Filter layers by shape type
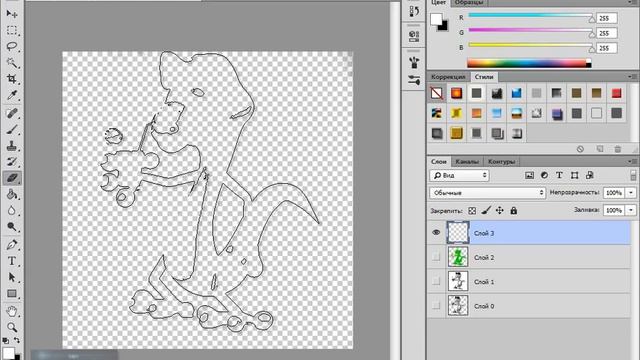This screenshot has height=360, width=640. click(574, 176)
